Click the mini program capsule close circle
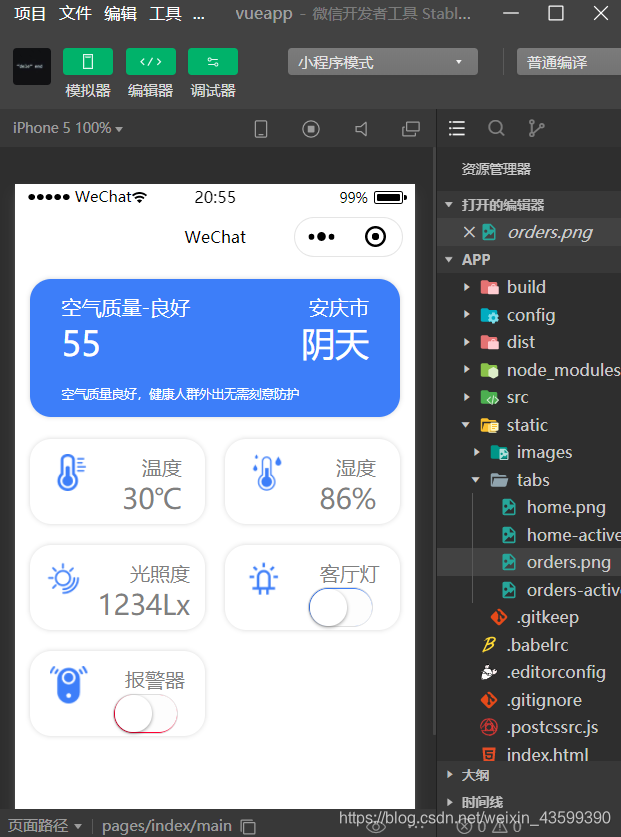This screenshot has height=837, width=621. (x=375, y=236)
